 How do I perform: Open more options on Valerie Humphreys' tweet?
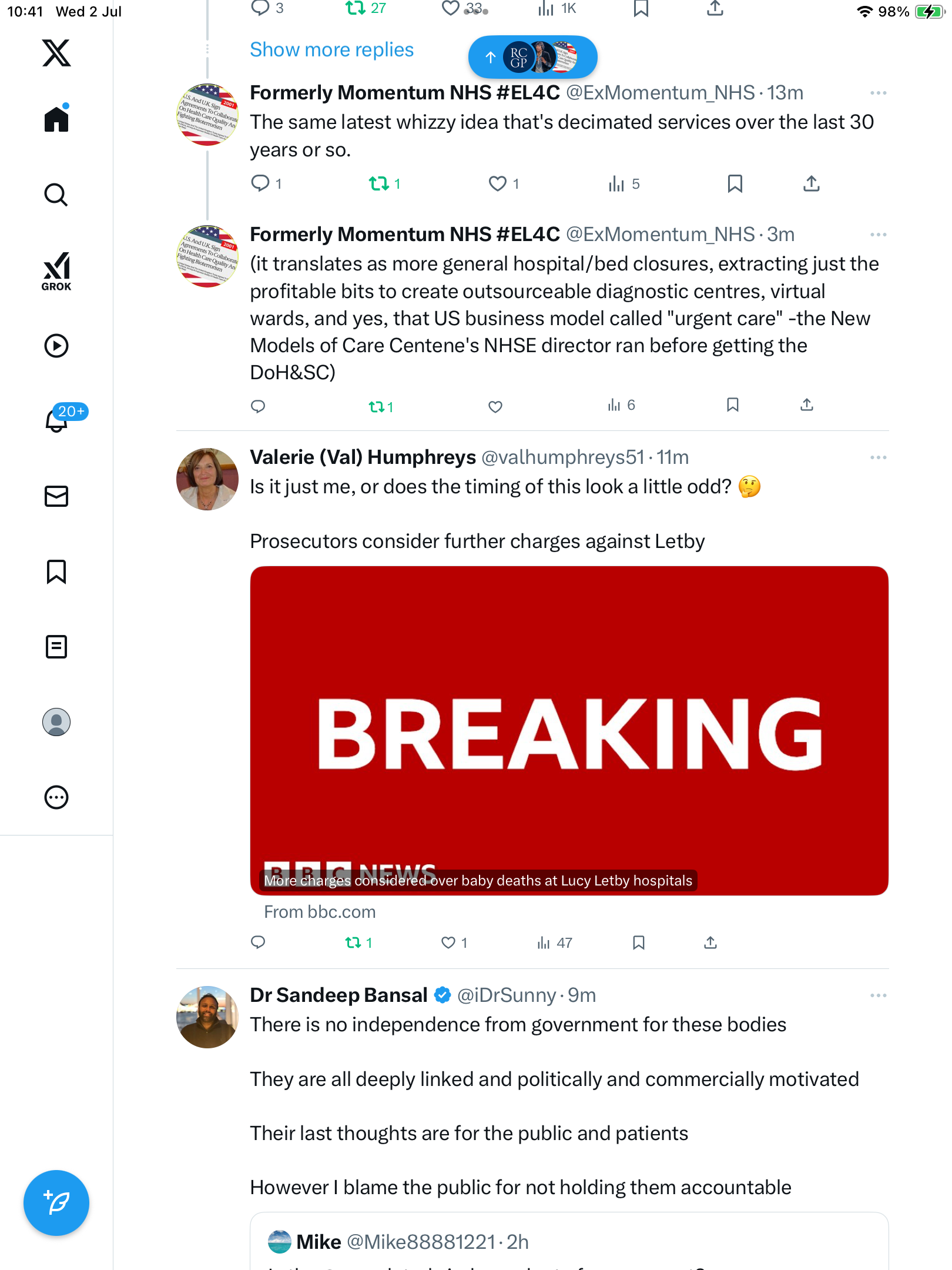(x=878, y=457)
